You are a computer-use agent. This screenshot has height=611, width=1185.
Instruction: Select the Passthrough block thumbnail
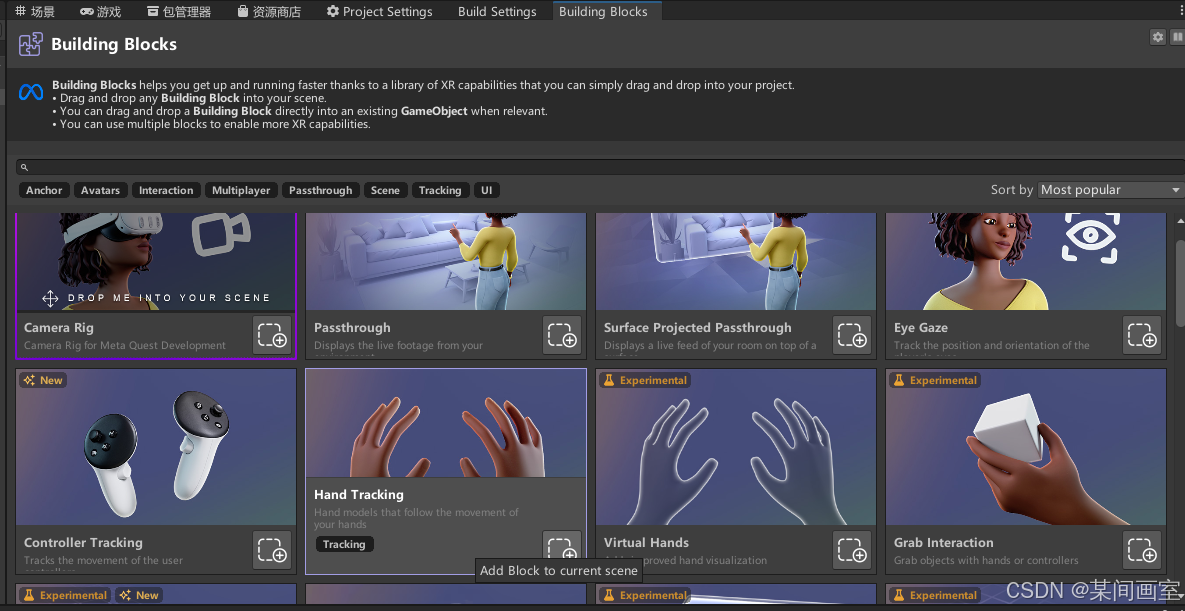(x=446, y=262)
